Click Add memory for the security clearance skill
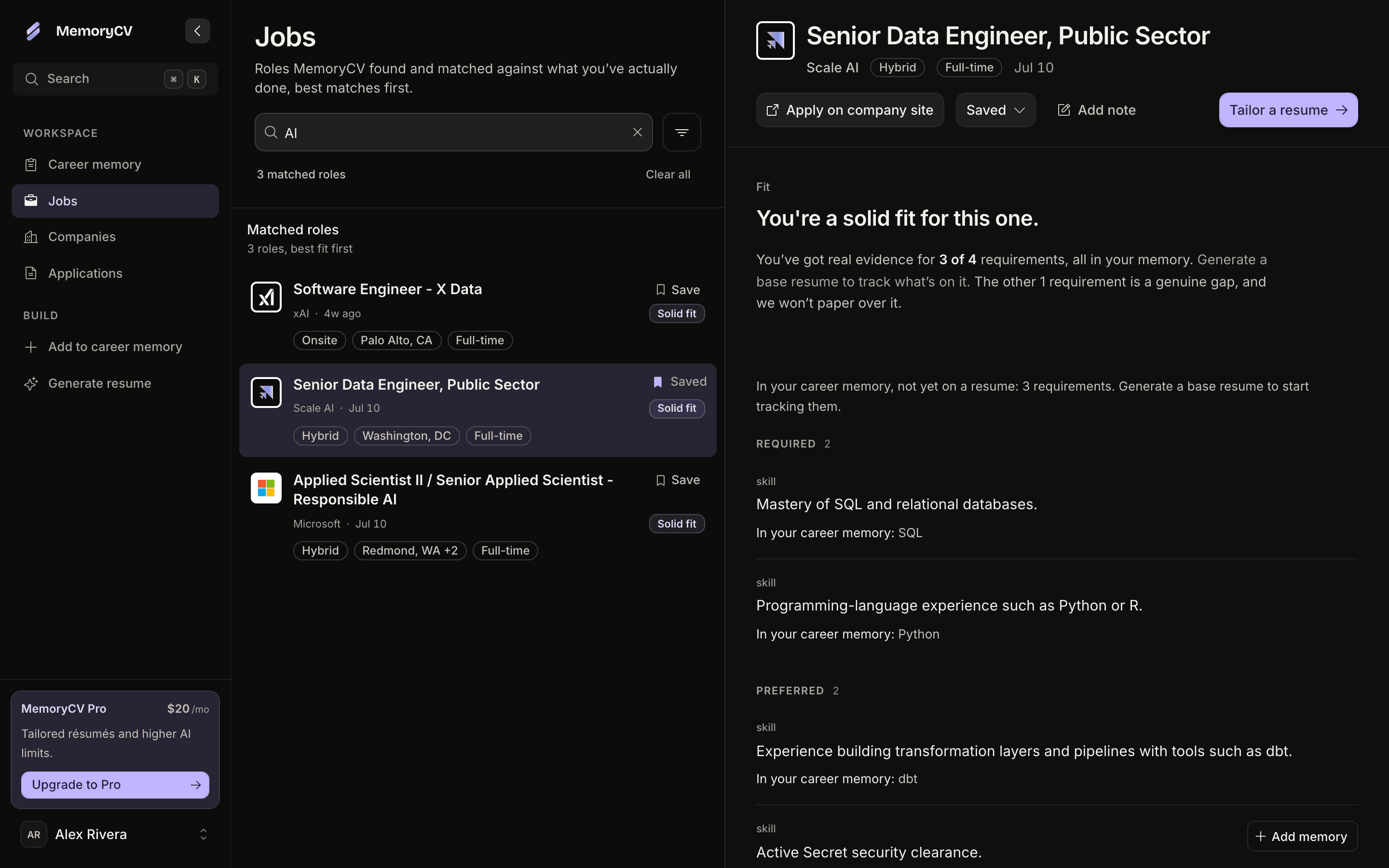The width and height of the screenshot is (1389, 868). (1302, 837)
